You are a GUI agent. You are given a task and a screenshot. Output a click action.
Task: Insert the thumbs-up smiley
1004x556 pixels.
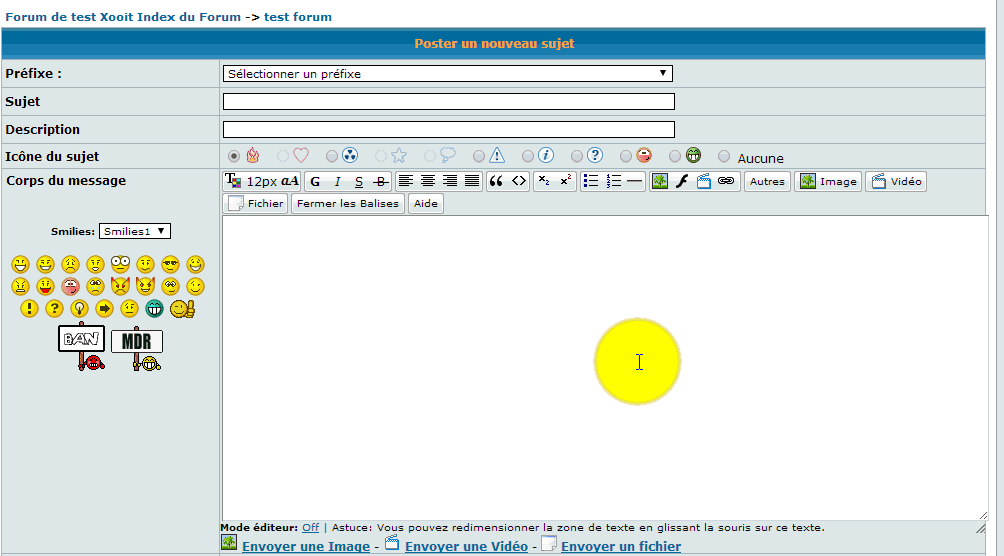(x=182, y=309)
